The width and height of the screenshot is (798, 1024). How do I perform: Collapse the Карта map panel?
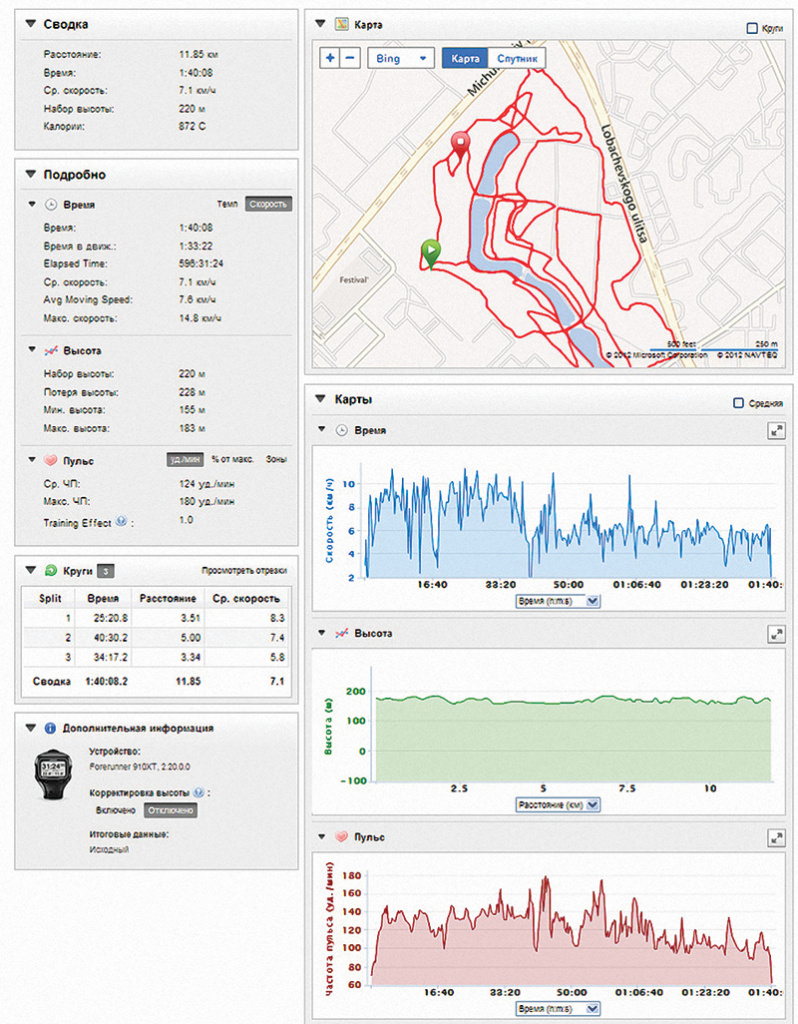coord(320,24)
